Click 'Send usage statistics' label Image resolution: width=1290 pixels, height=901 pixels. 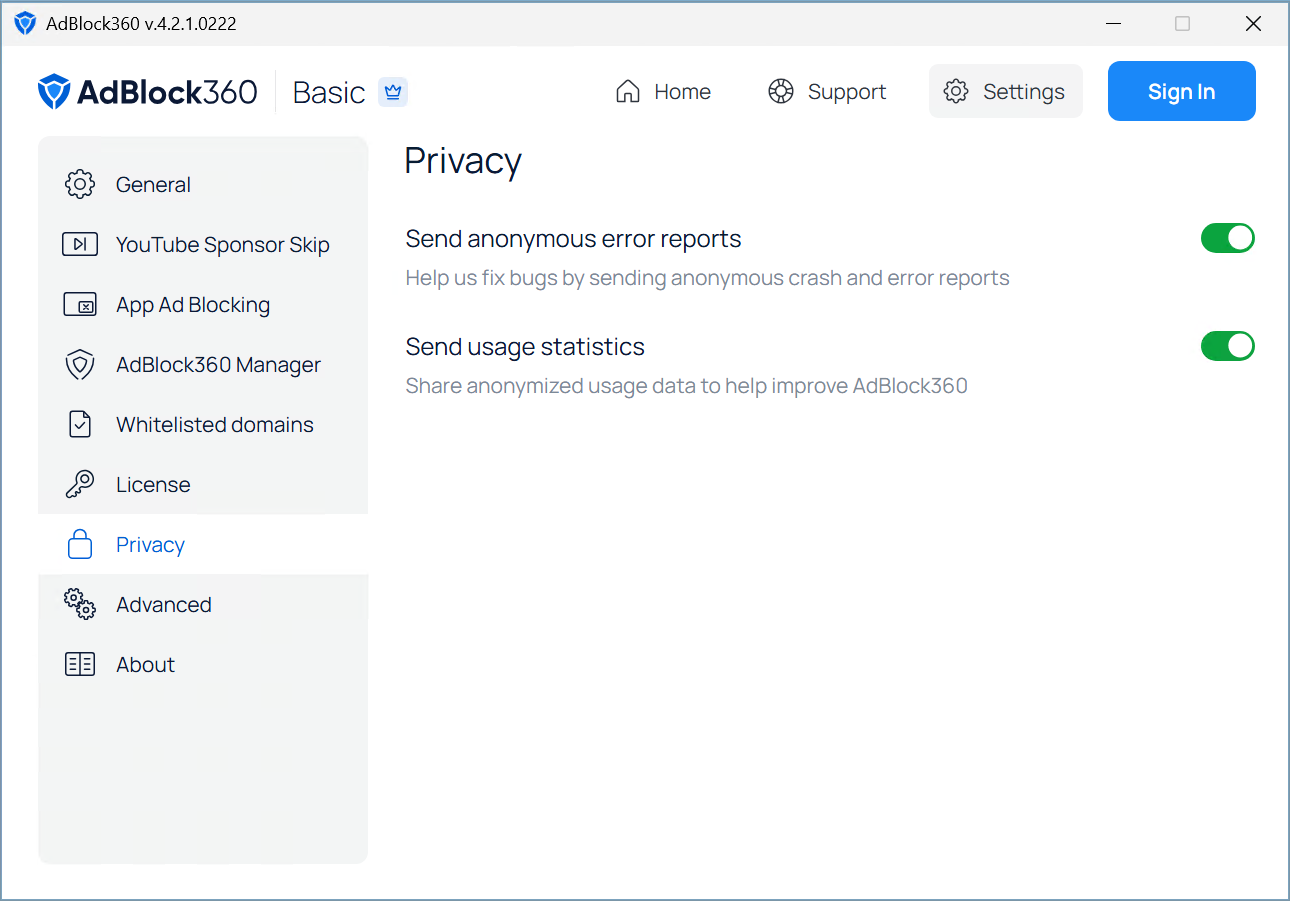coord(525,347)
